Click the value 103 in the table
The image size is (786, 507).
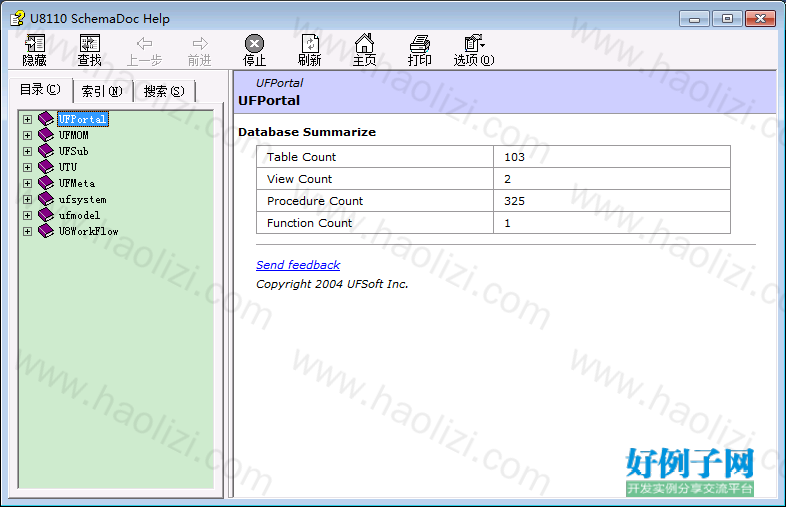point(514,157)
